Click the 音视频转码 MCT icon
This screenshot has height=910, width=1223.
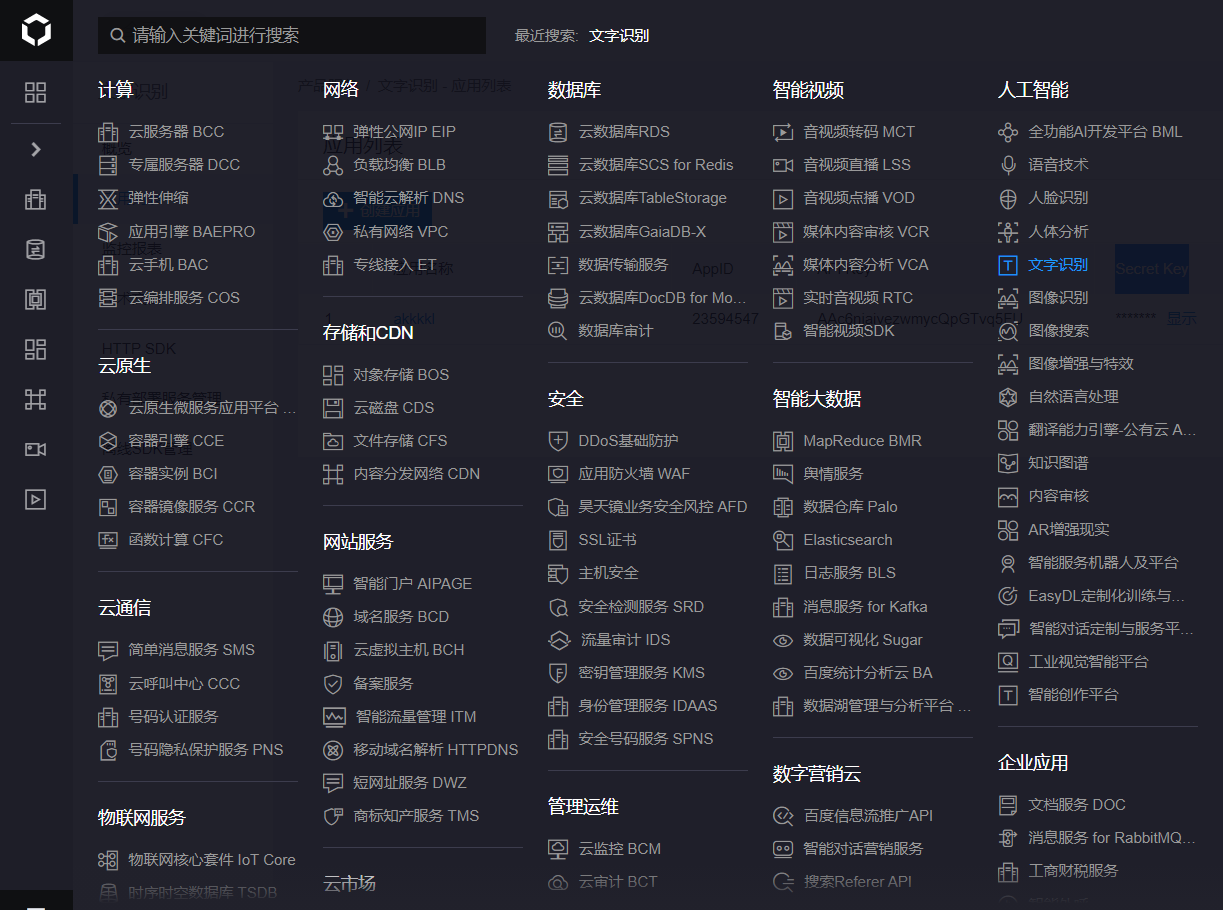click(783, 132)
